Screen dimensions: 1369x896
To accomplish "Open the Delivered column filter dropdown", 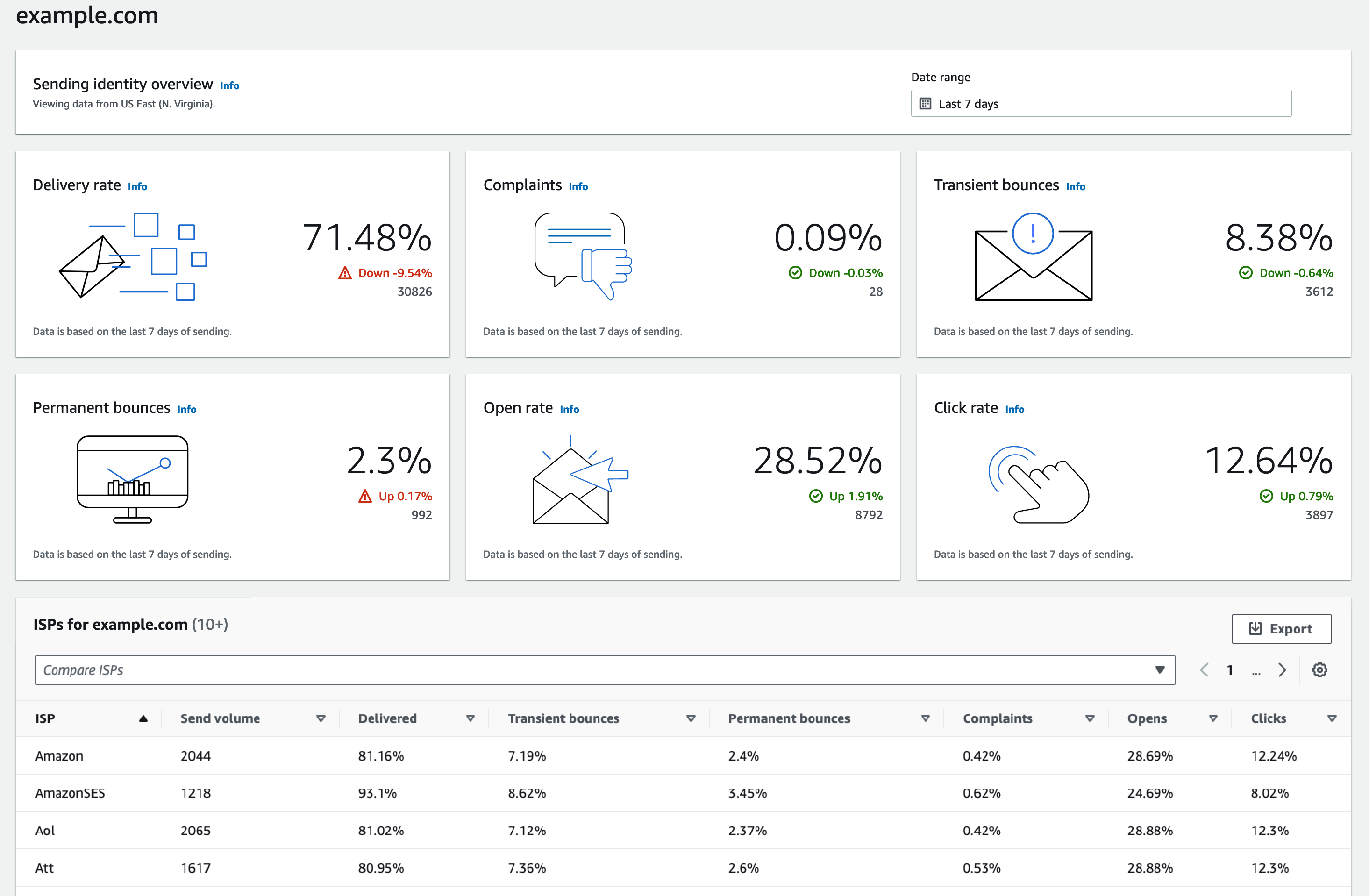I will [x=471, y=718].
